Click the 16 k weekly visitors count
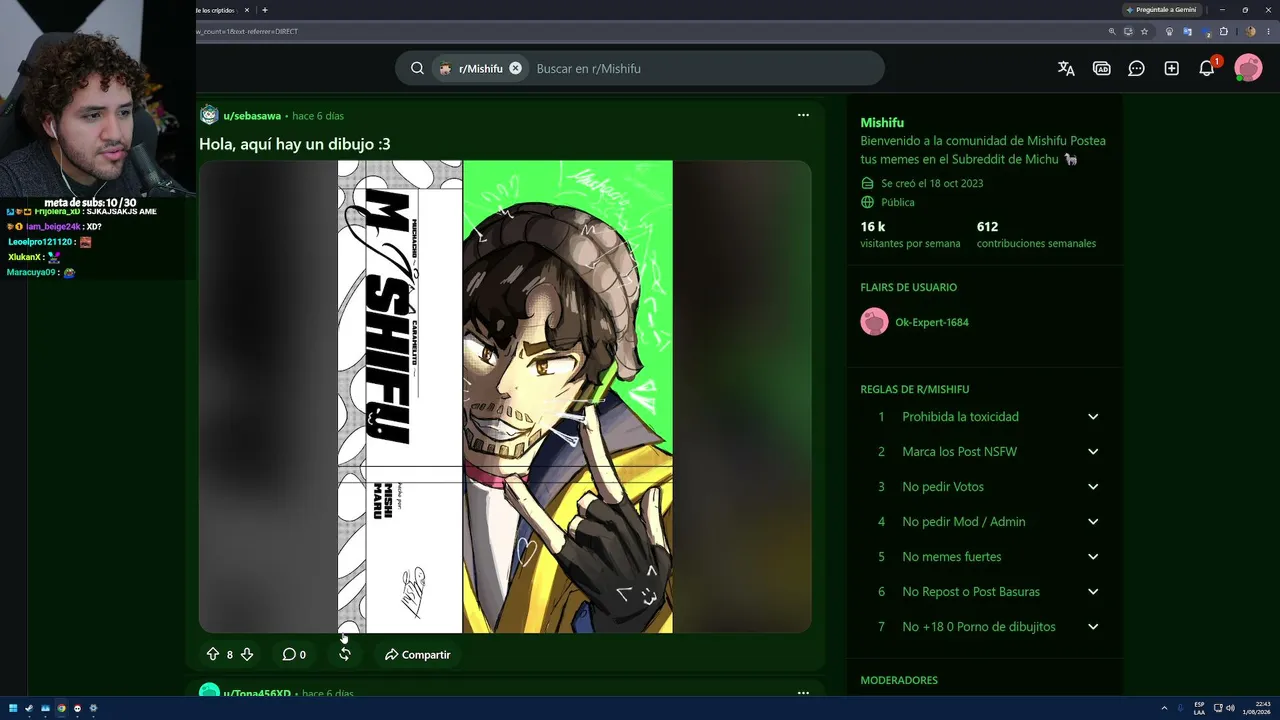This screenshot has height=720, width=1280. tap(873, 227)
